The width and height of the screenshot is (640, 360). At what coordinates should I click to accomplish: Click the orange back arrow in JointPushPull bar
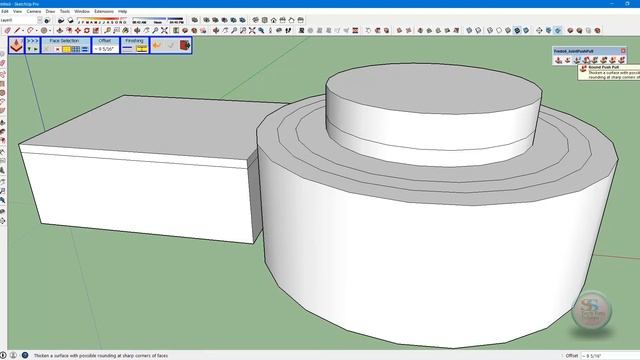point(157,45)
